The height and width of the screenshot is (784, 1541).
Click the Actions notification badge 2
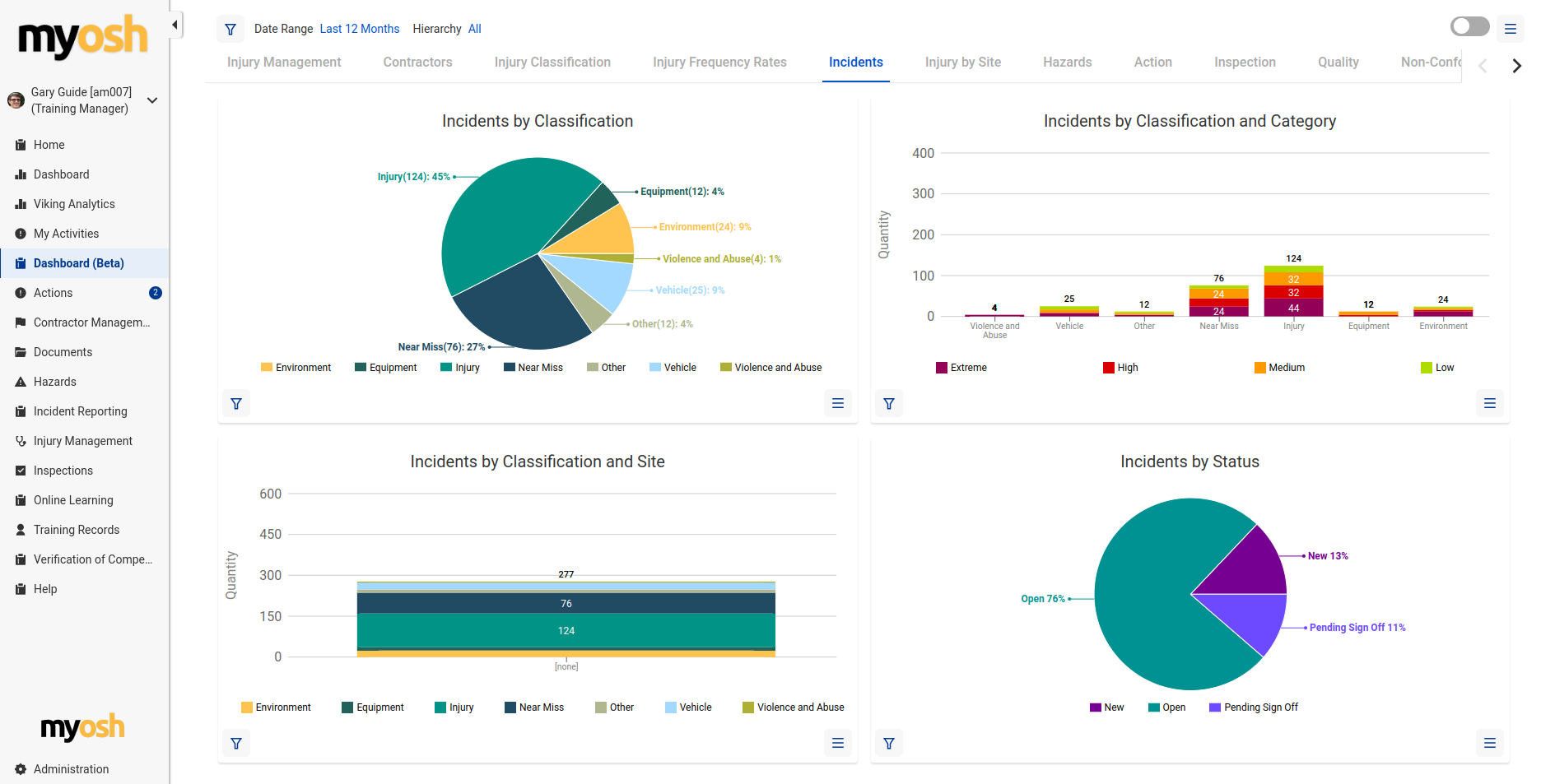(x=156, y=293)
